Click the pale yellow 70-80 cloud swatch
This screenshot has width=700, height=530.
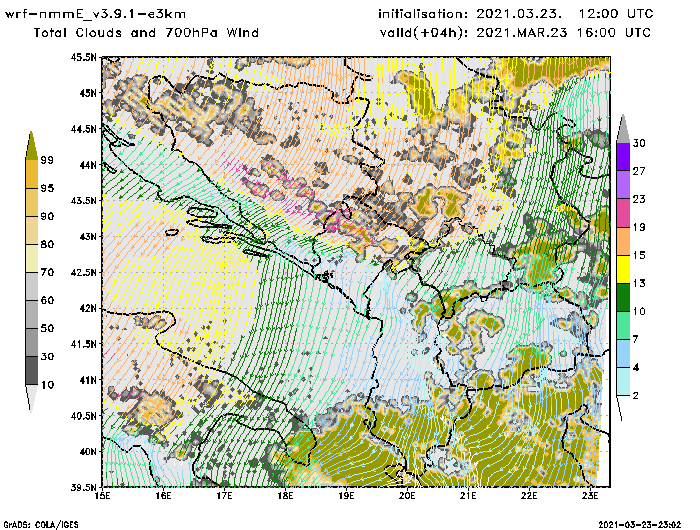32,259
